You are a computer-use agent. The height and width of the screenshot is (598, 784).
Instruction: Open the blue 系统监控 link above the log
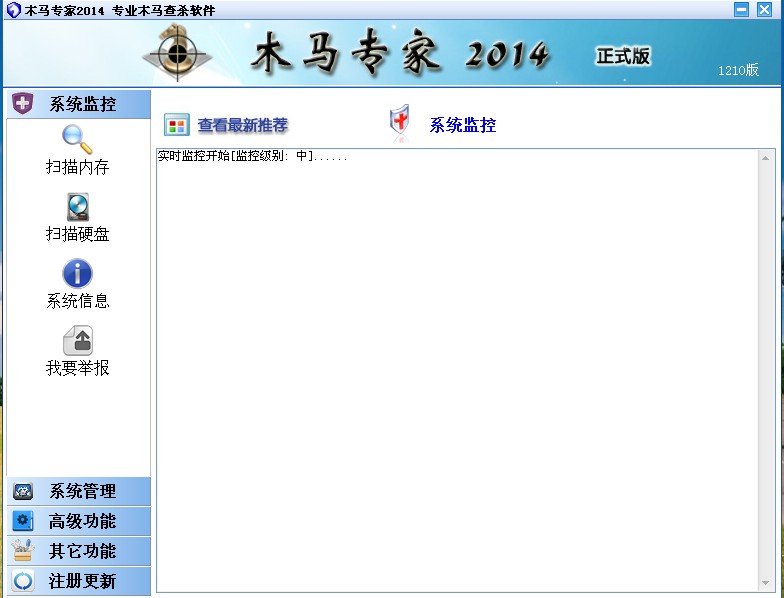[x=462, y=125]
